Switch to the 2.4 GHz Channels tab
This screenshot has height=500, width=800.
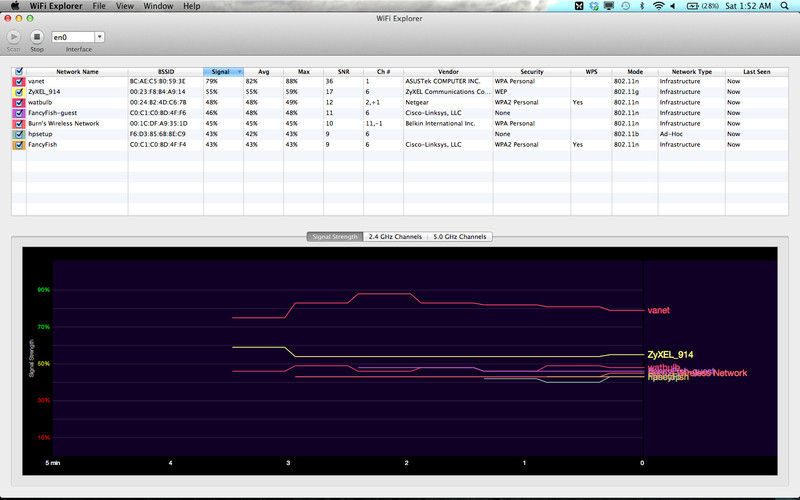tap(395, 237)
